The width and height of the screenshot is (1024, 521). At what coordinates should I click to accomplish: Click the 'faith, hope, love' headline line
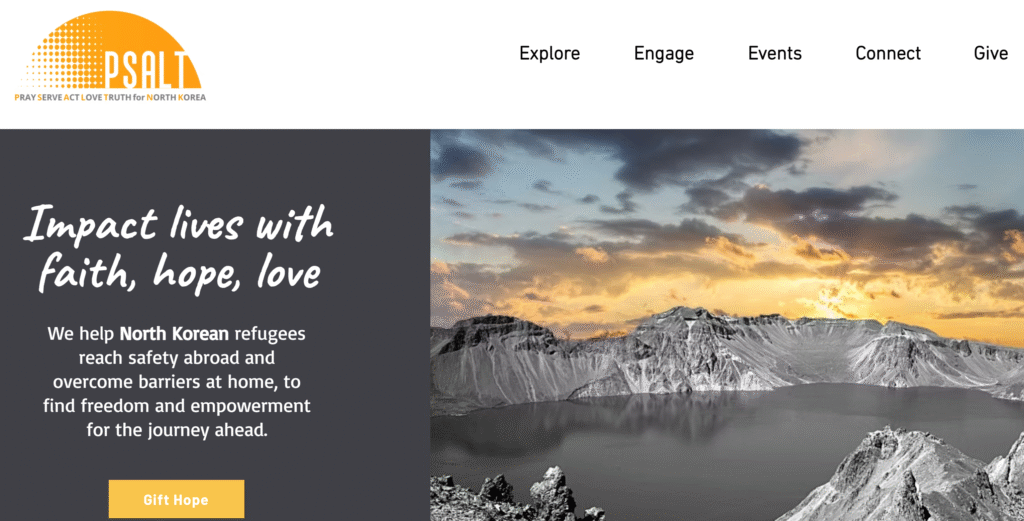(179, 272)
